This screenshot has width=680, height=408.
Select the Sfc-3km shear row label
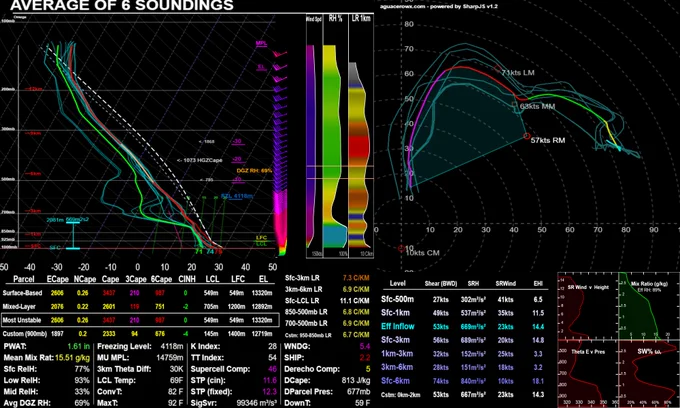coord(395,340)
